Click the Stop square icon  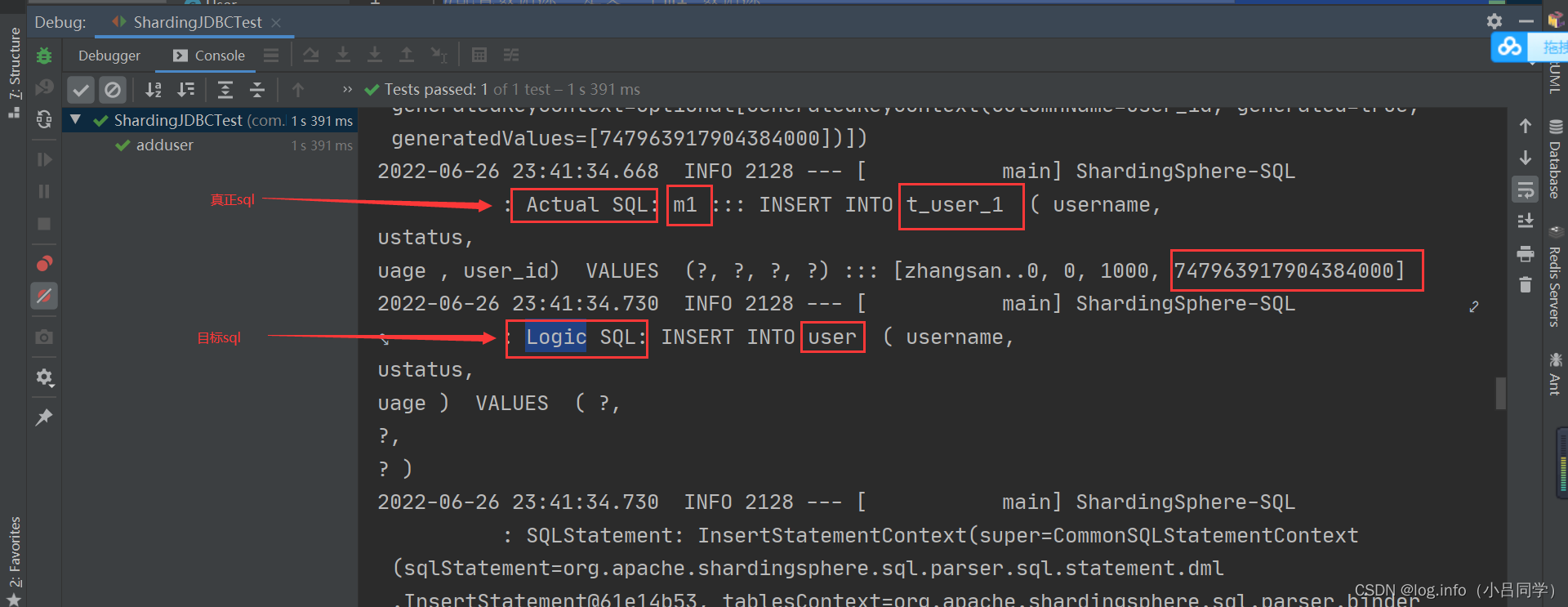44,223
